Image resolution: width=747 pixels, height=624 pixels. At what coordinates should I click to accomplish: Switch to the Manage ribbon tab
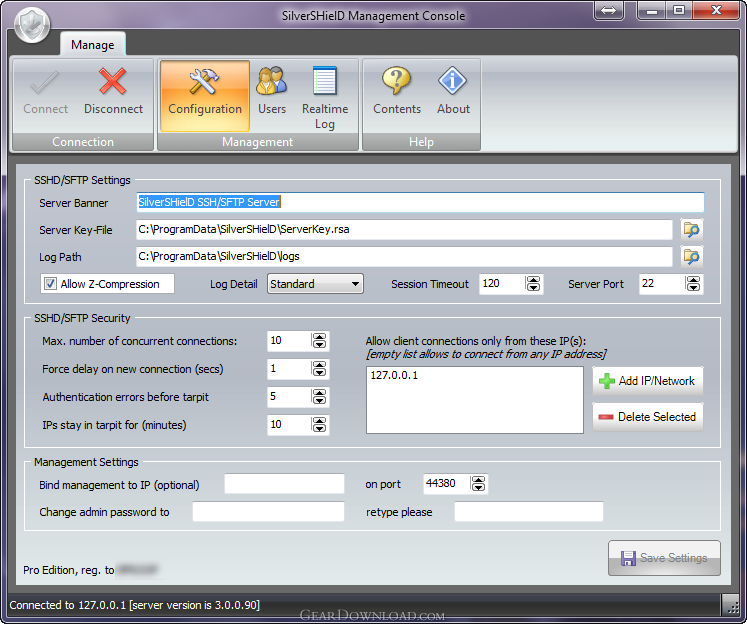[92, 45]
